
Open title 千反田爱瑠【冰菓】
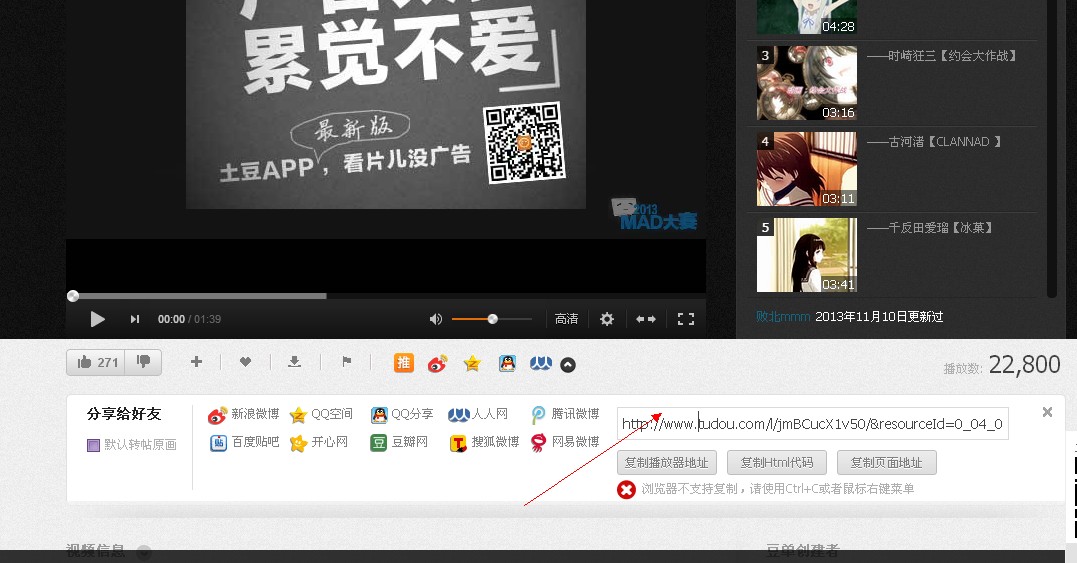[x=930, y=227]
